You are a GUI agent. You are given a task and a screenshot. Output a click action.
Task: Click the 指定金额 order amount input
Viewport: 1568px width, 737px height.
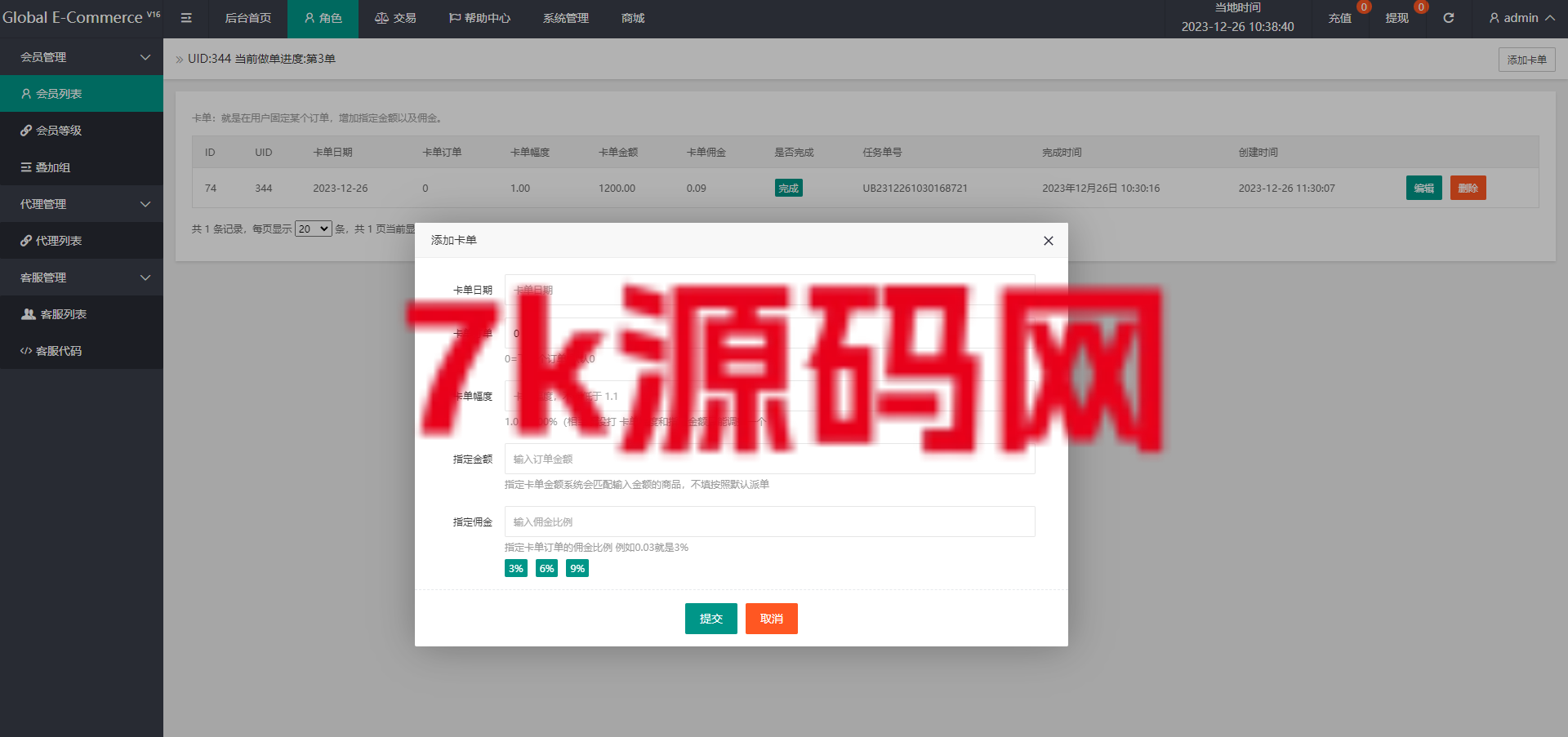click(x=769, y=459)
